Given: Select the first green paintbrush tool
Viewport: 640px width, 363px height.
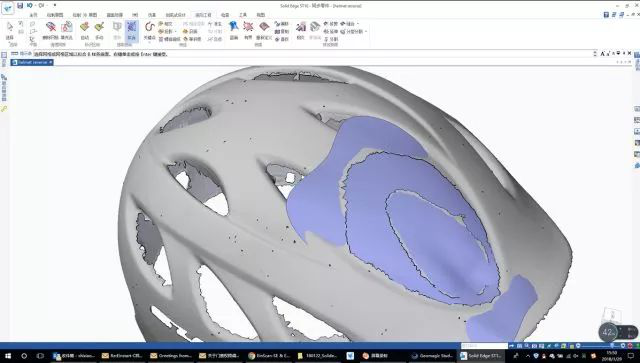Looking at the screenshot, I should point(84,27).
